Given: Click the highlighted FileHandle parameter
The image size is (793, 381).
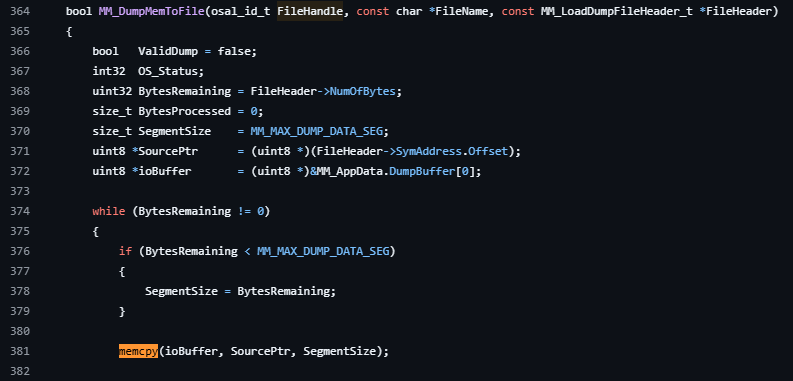Looking at the screenshot, I should coord(310,11).
